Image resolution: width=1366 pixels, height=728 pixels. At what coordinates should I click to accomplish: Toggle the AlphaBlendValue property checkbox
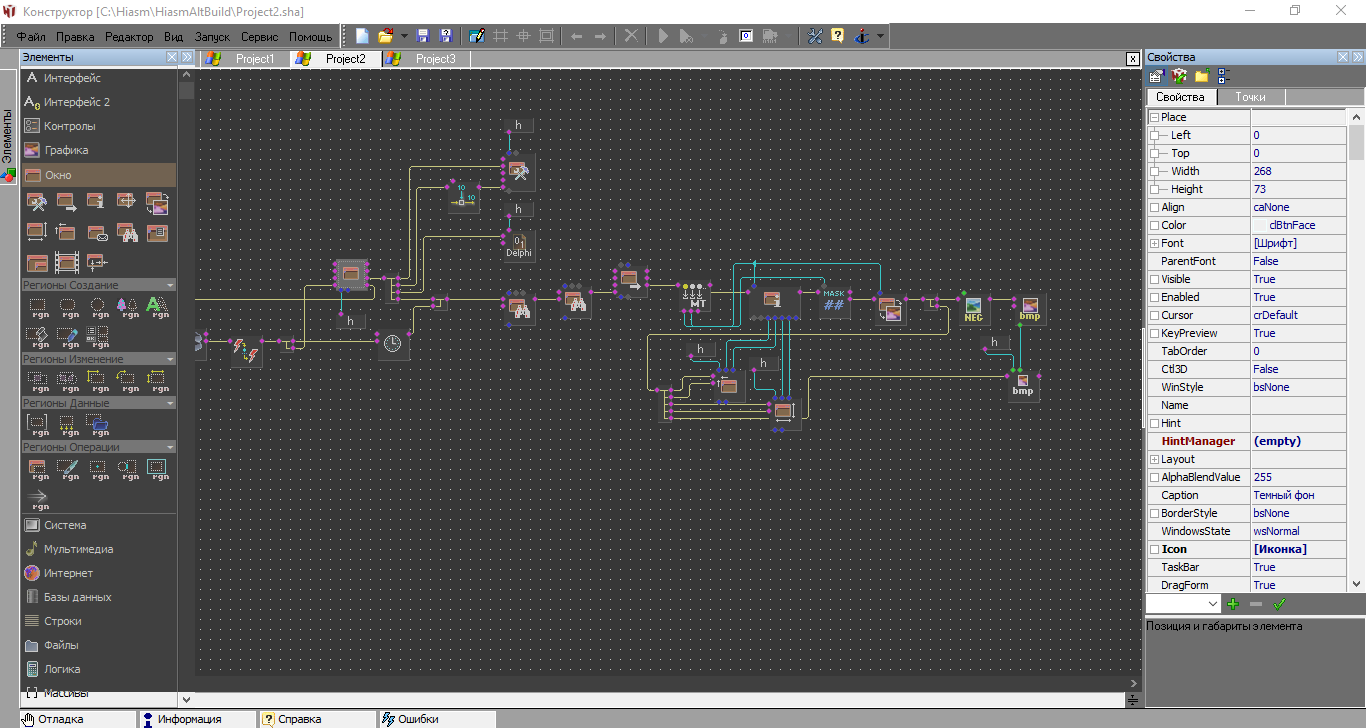pos(1154,477)
